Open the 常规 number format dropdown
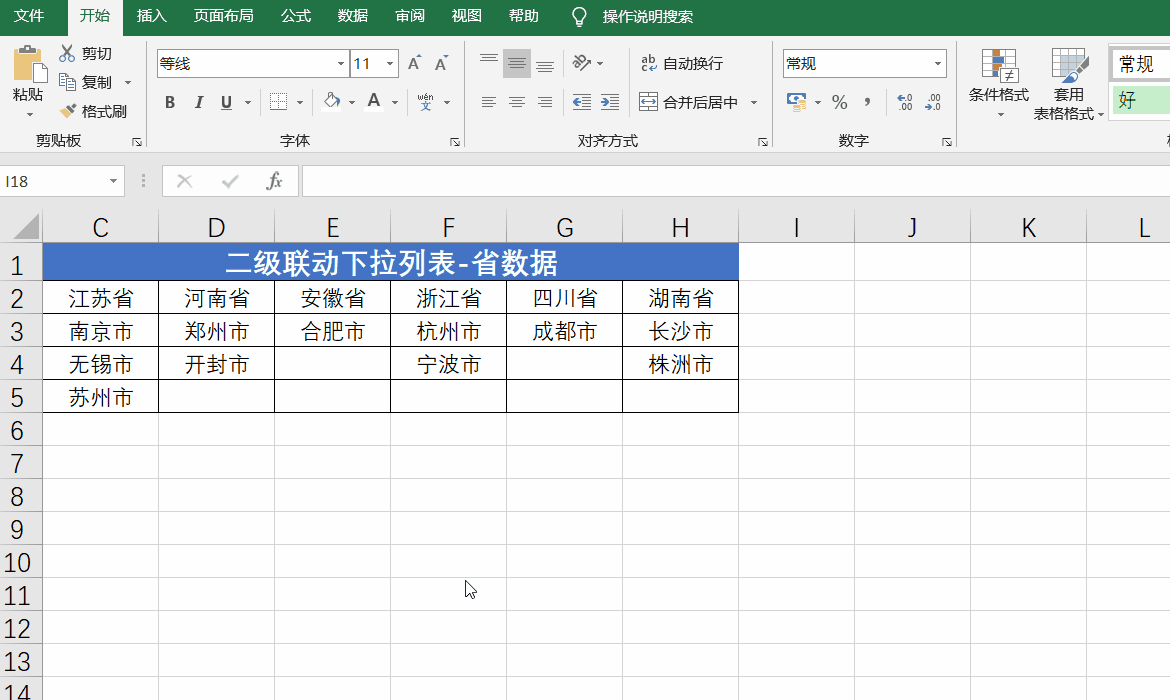The width and height of the screenshot is (1170, 700). coord(937,63)
